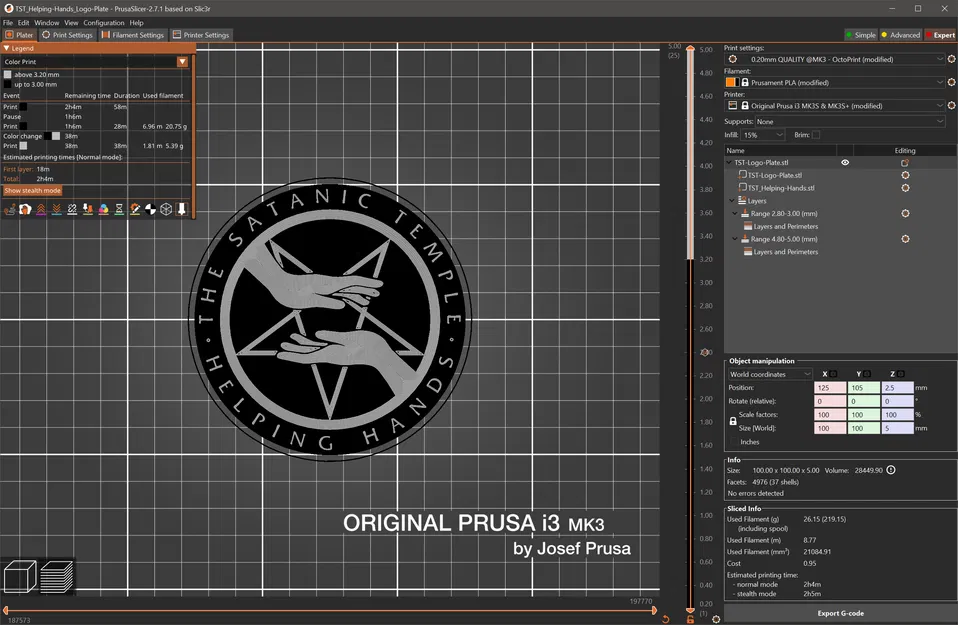Toggle travel moves visibility icon in legend
This screenshot has height=625, width=958.
click(10, 210)
